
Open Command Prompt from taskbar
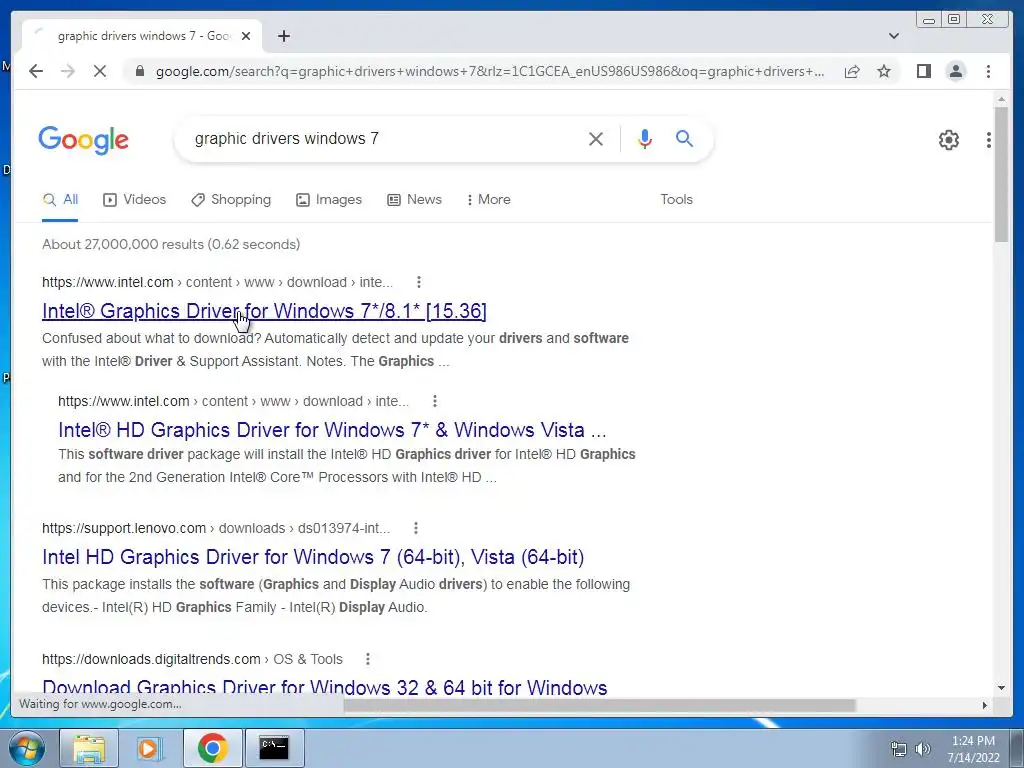pos(274,748)
